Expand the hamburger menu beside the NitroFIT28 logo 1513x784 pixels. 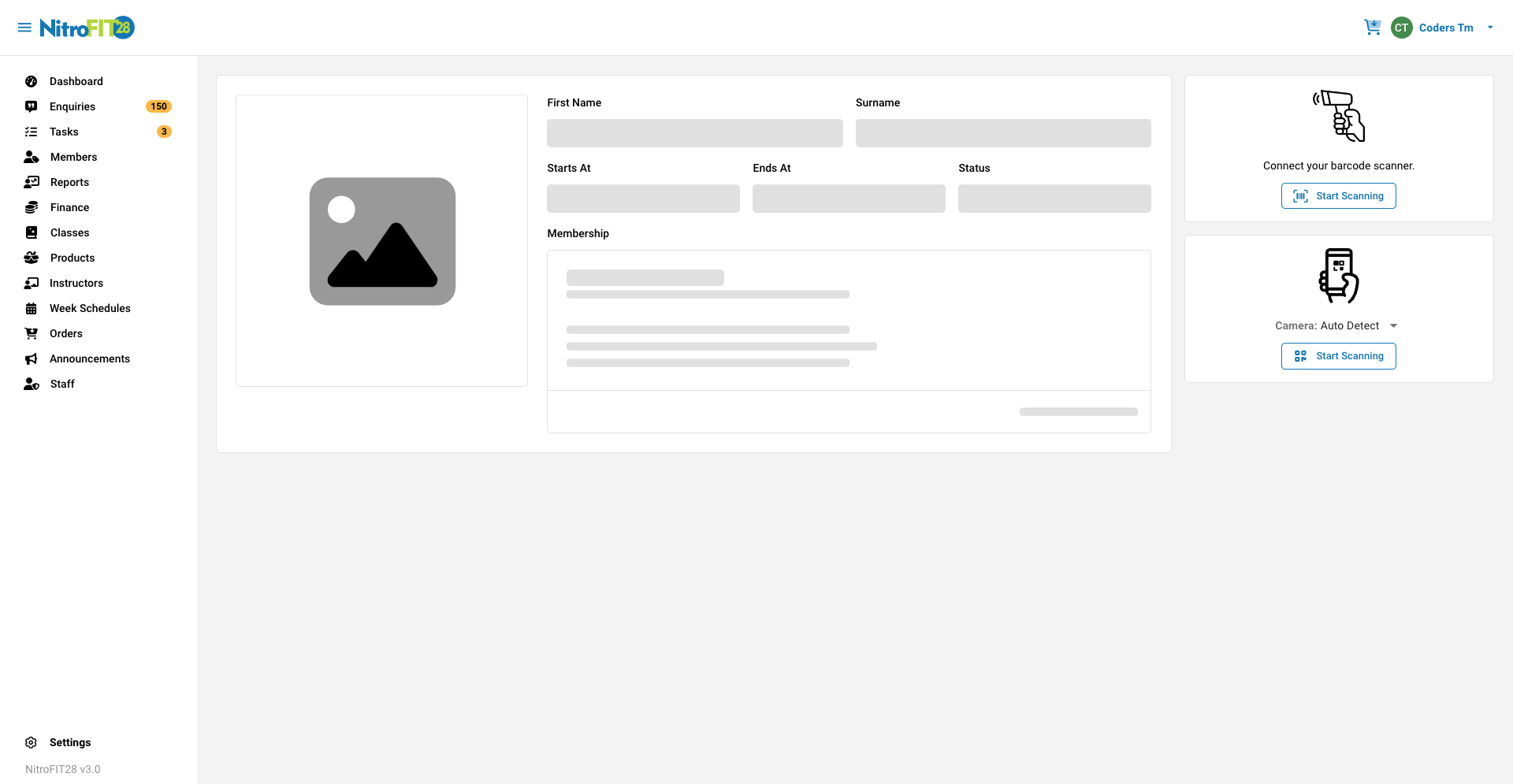[24, 27]
